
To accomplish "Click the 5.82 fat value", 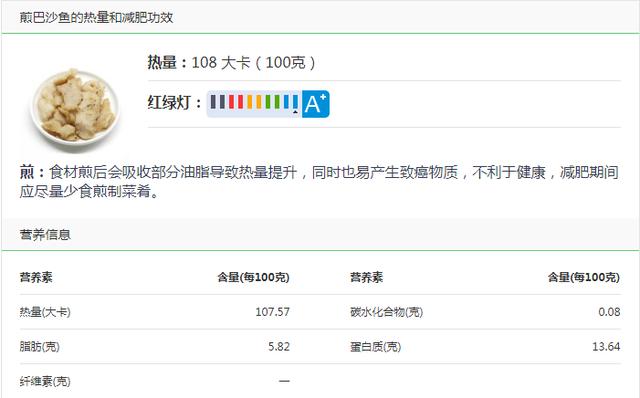I will tap(279, 347).
